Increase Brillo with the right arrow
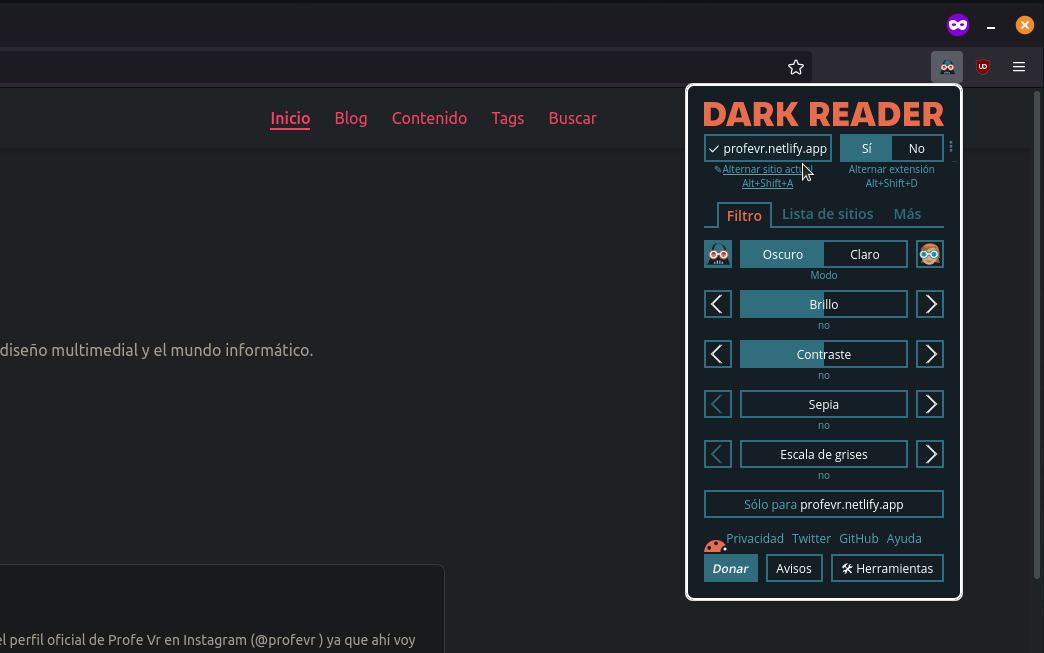The width and height of the screenshot is (1044, 653). [930, 304]
